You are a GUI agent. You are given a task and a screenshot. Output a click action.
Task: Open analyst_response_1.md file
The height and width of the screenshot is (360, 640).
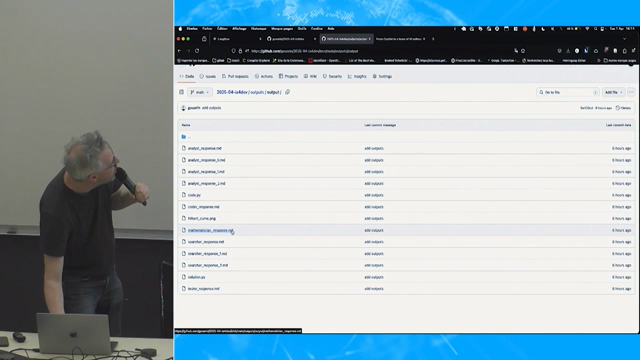tap(206, 172)
